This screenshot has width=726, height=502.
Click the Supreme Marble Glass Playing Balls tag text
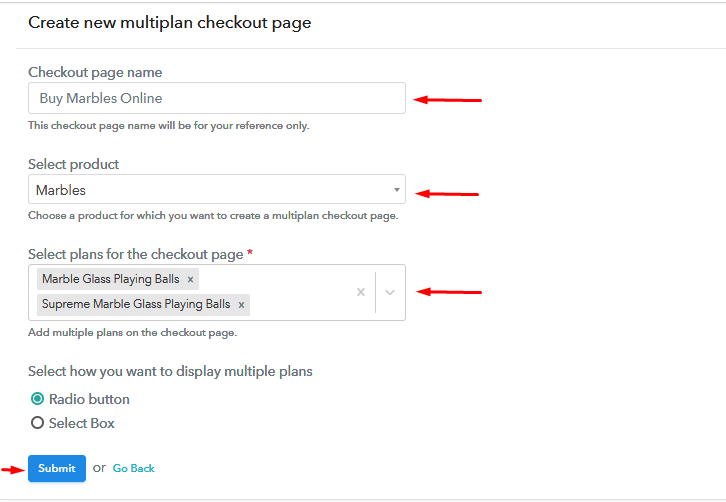(x=135, y=304)
